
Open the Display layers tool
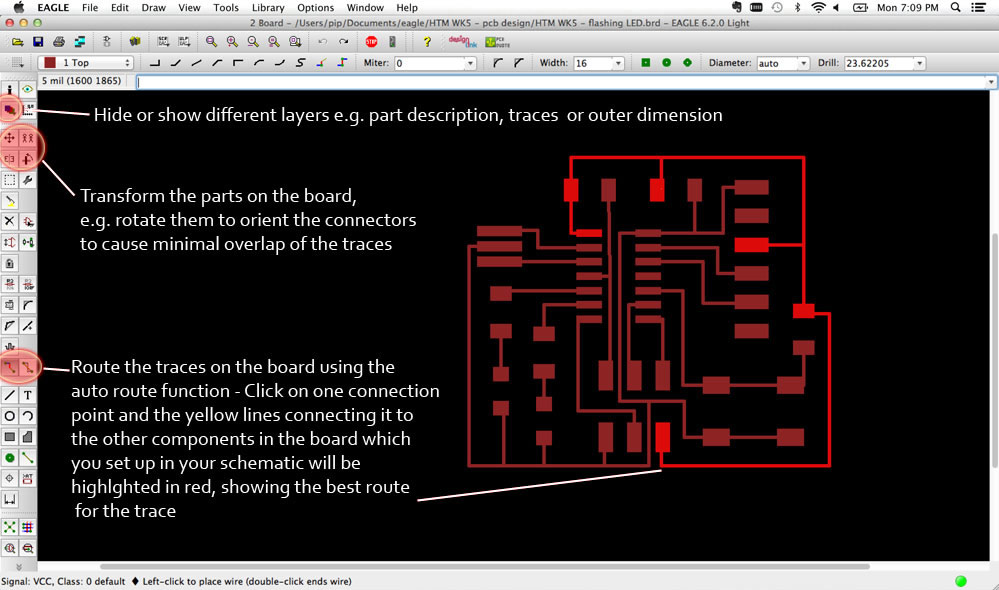tap(10, 110)
